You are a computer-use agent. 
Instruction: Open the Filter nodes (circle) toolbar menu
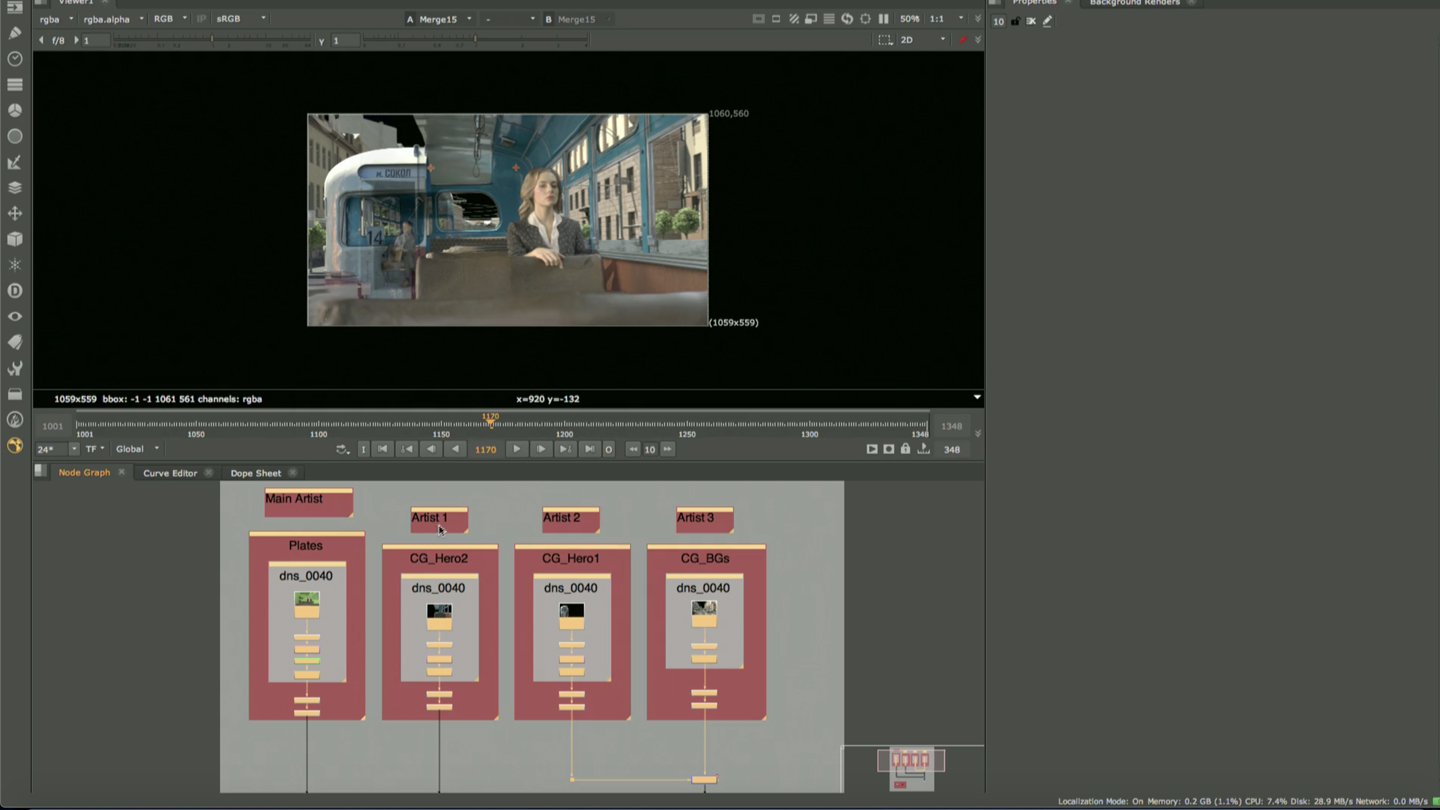pyautogui.click(x=15, y=136)
